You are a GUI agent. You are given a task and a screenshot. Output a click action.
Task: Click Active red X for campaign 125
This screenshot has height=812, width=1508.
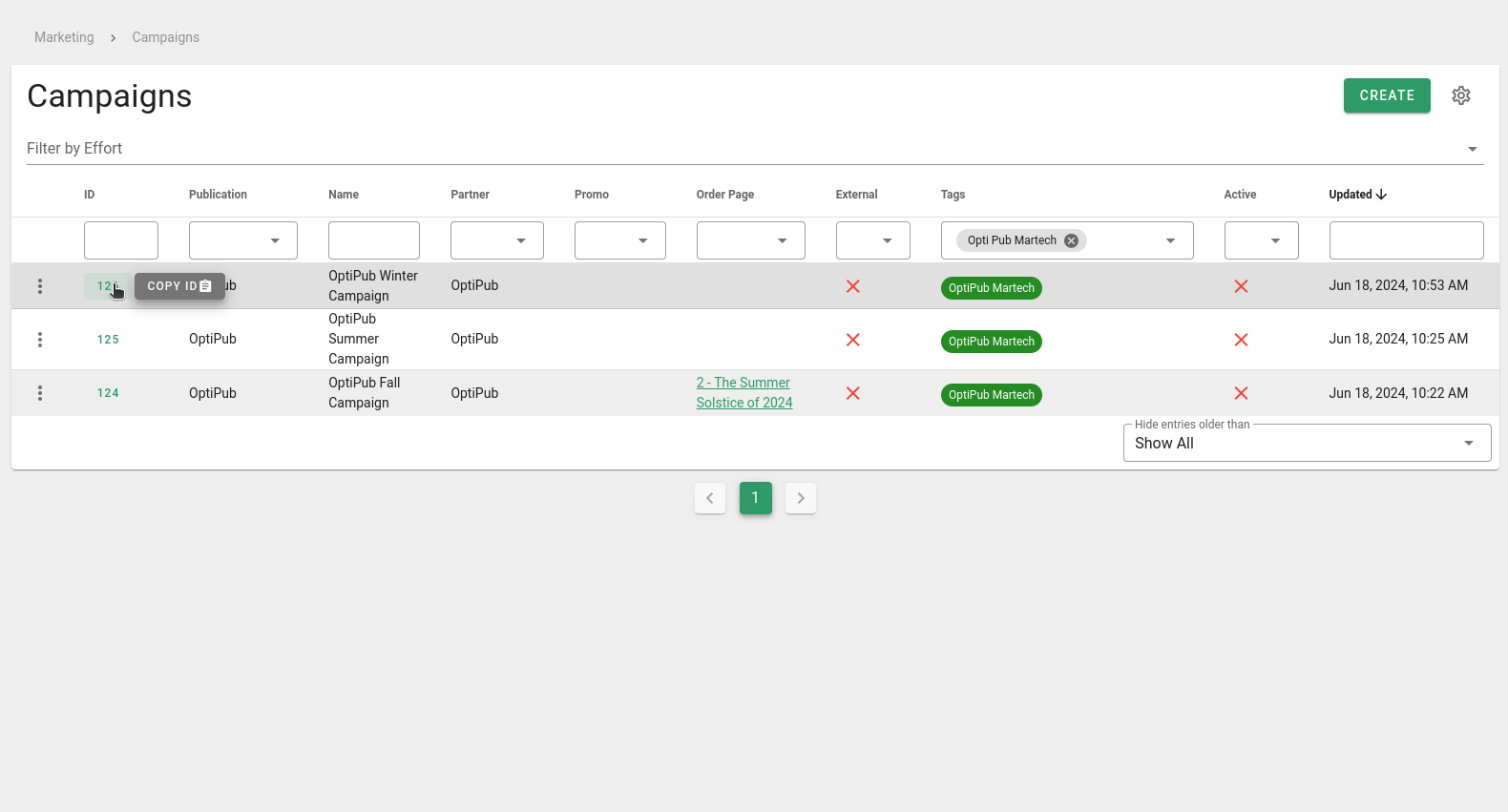point(1241,340)
